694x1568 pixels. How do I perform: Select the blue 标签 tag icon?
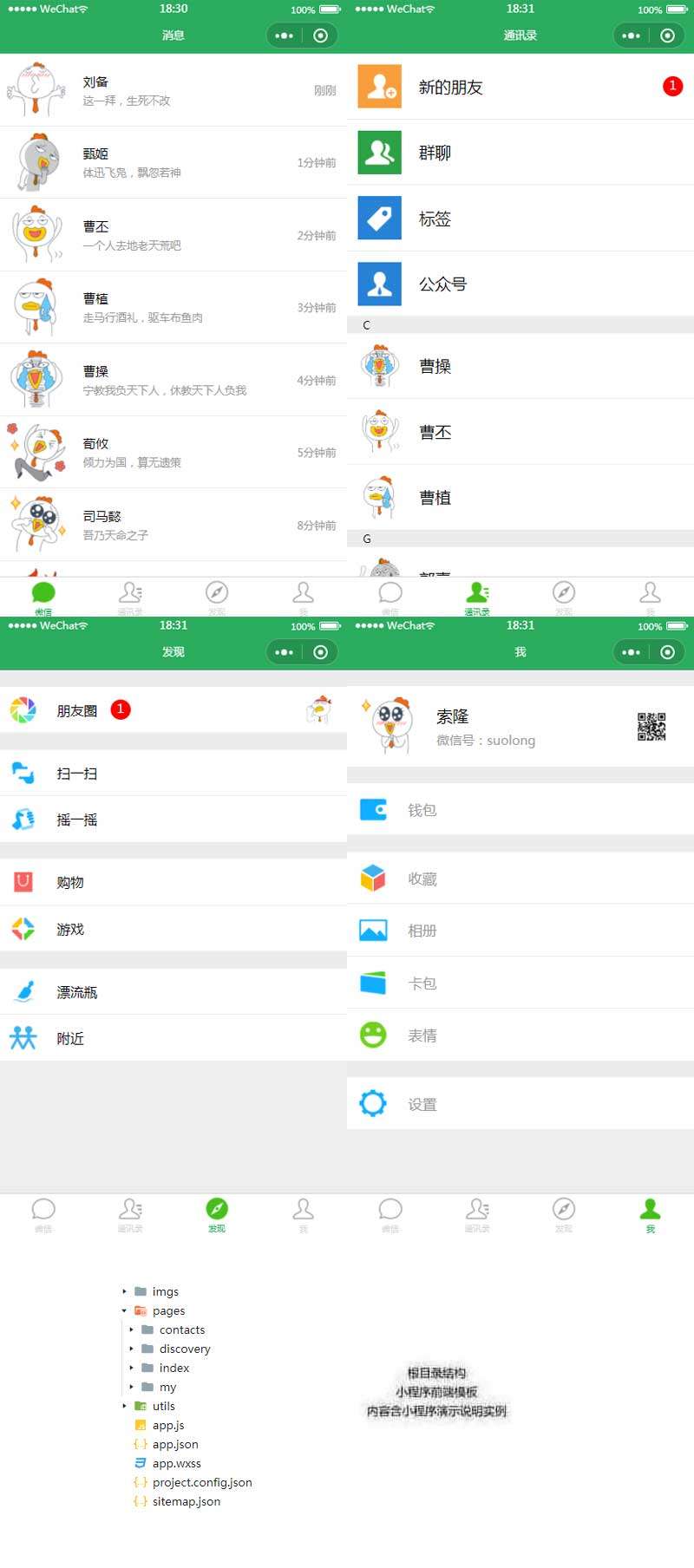coord(379,218)
